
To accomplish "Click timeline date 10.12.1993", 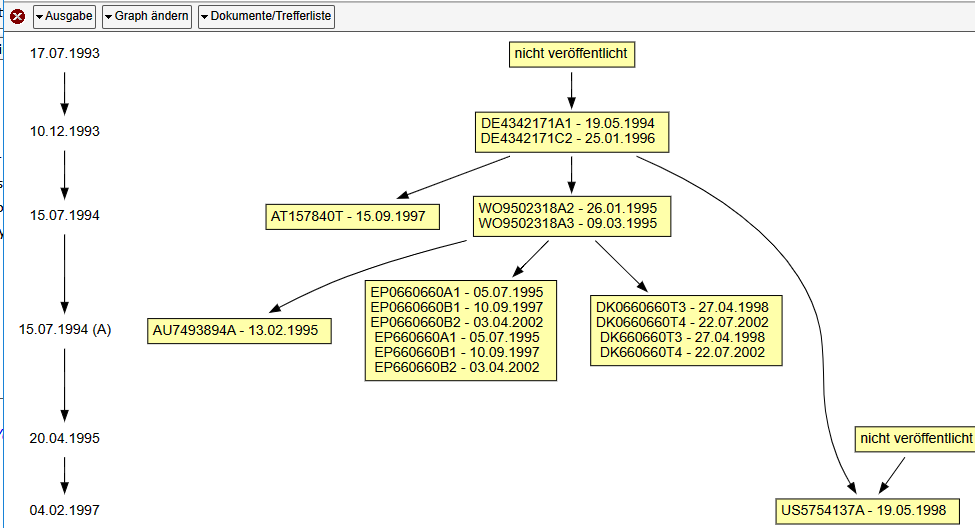I will [65, 131].
